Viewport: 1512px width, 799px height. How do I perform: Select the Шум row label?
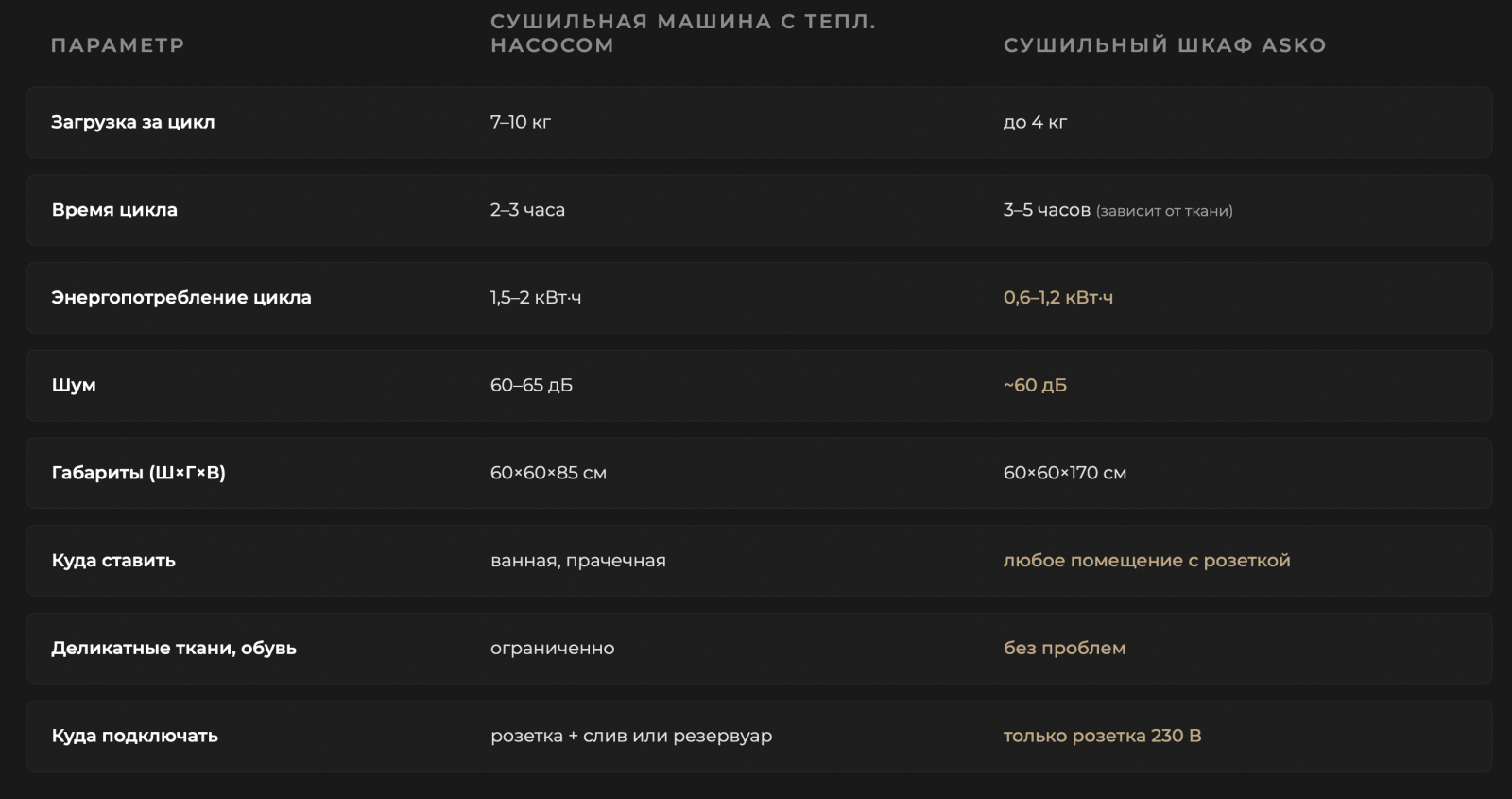(74, 385)
